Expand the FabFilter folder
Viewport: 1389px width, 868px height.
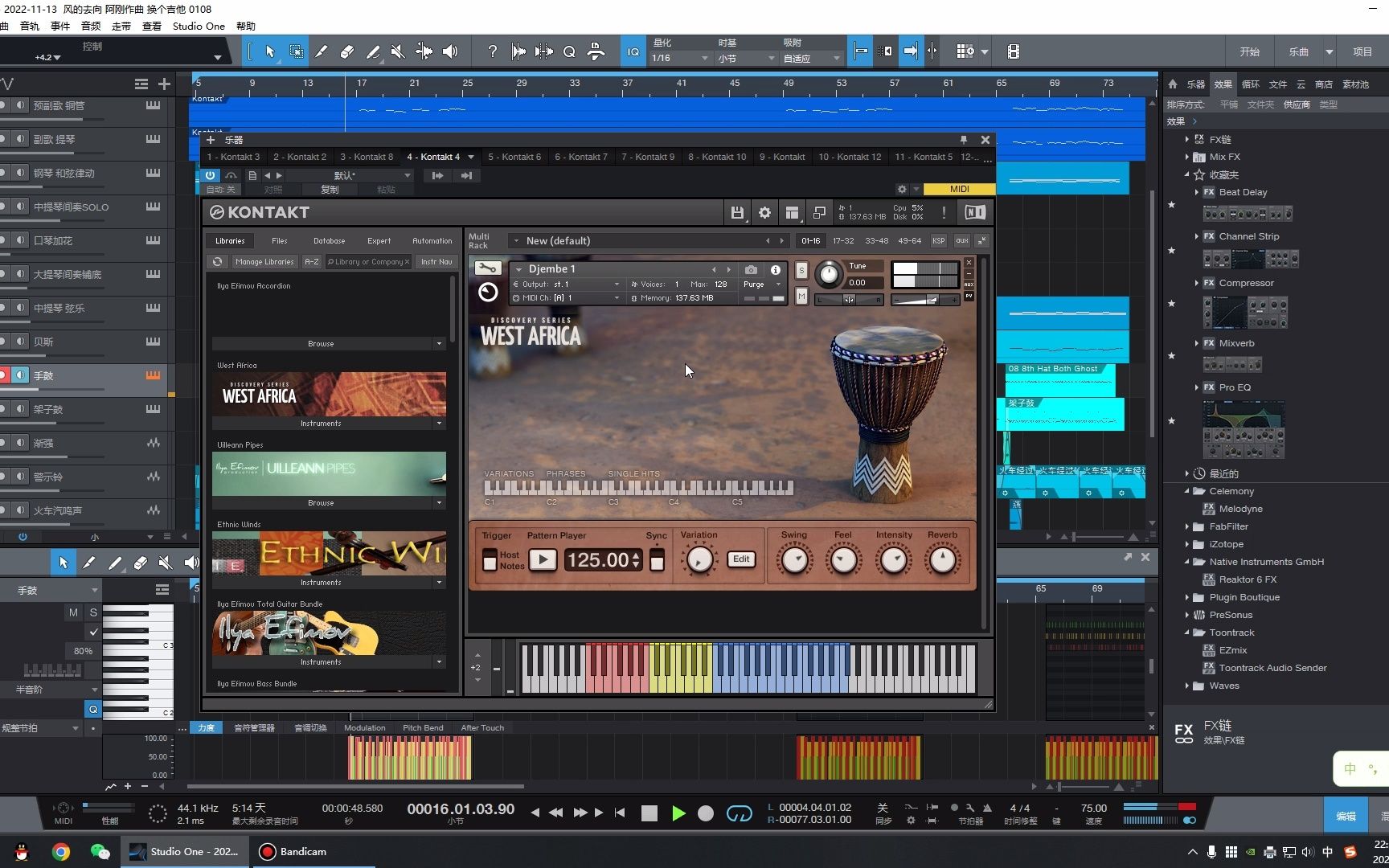[1187, 526]
